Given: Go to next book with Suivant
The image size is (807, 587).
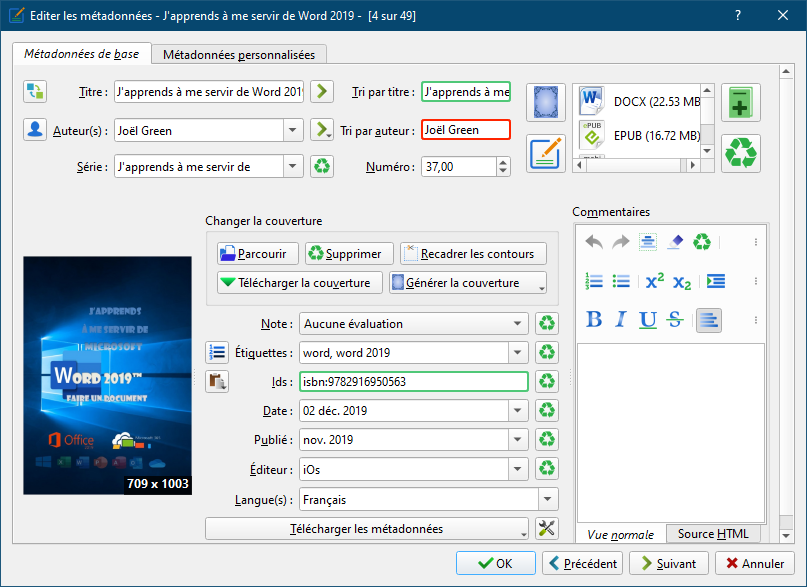Looking at the screenshot, I should point(669,563).
